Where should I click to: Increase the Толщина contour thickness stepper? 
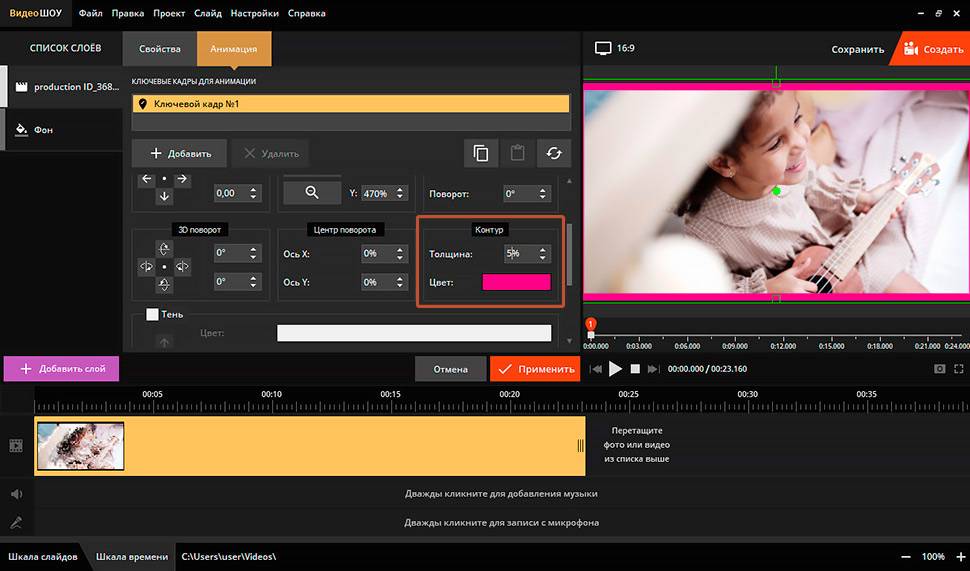tap(543, 250)
